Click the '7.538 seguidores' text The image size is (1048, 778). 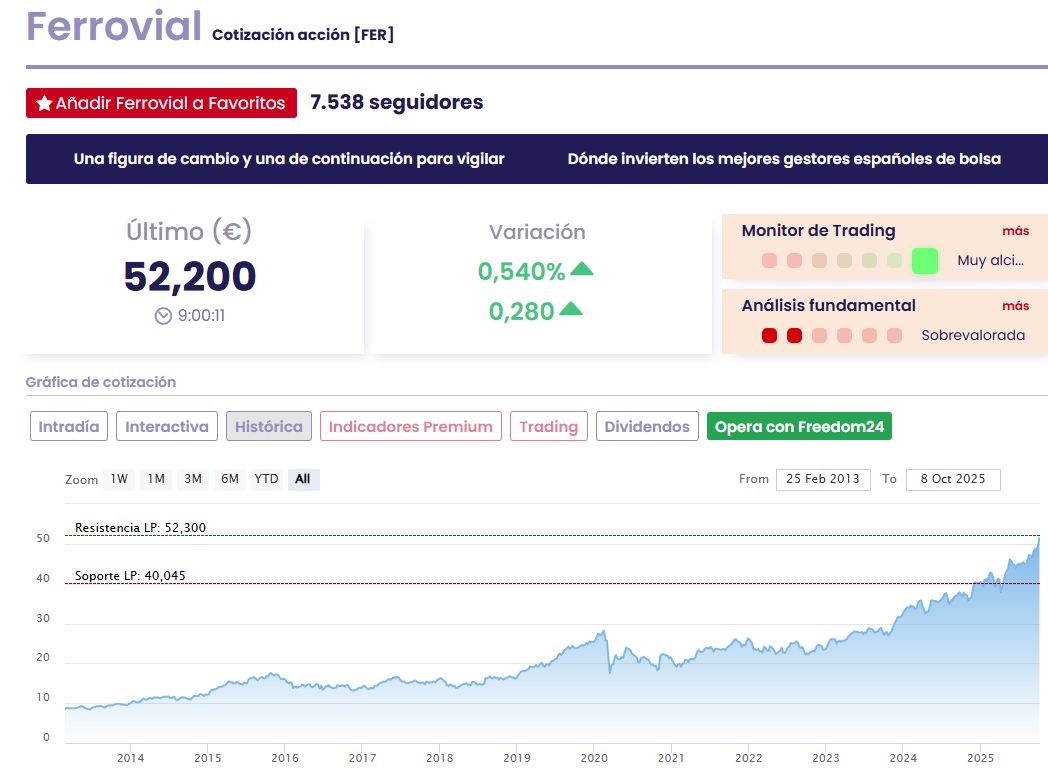(x=397, y=102)
